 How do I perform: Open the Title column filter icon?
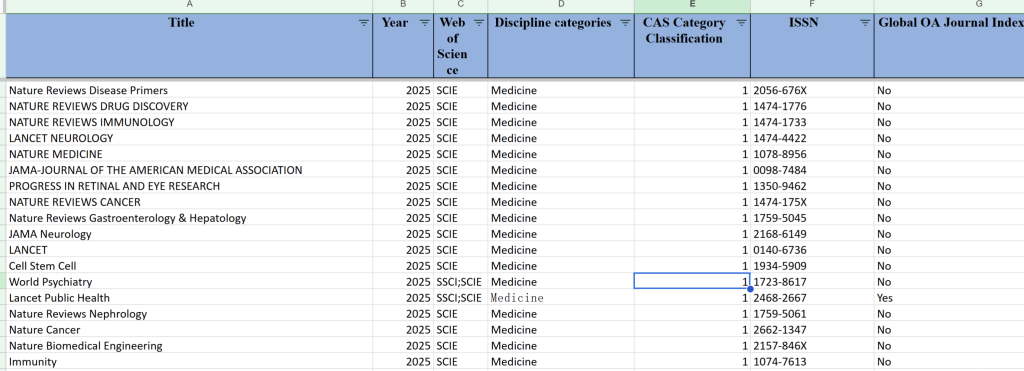point(364,23)
